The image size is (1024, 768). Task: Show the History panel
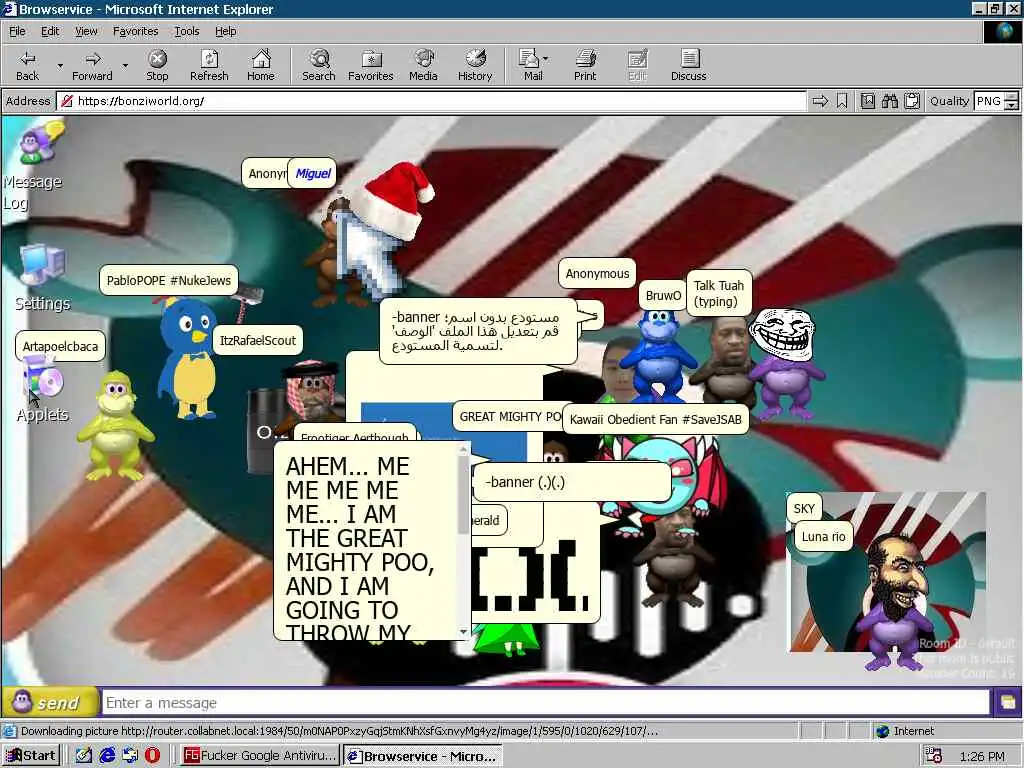pos(475,65)
